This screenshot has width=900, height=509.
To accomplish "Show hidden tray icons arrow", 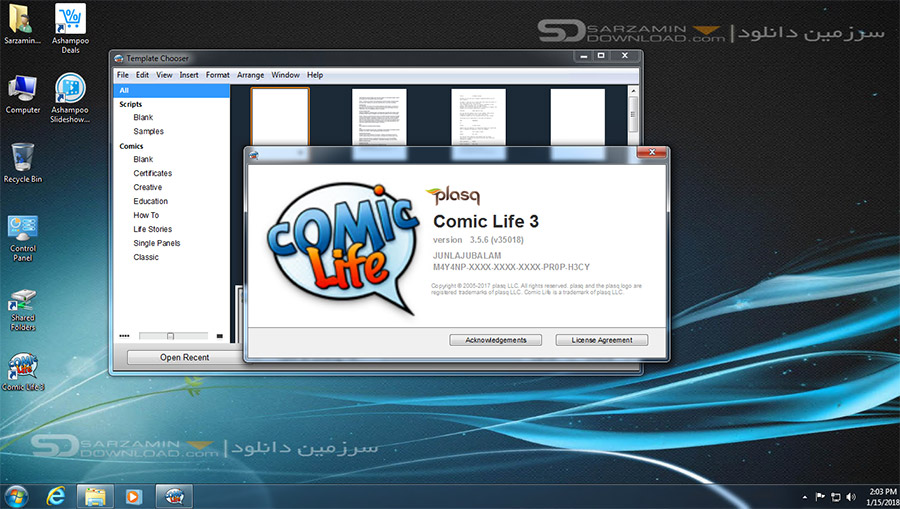I will [x=804, y=497].
